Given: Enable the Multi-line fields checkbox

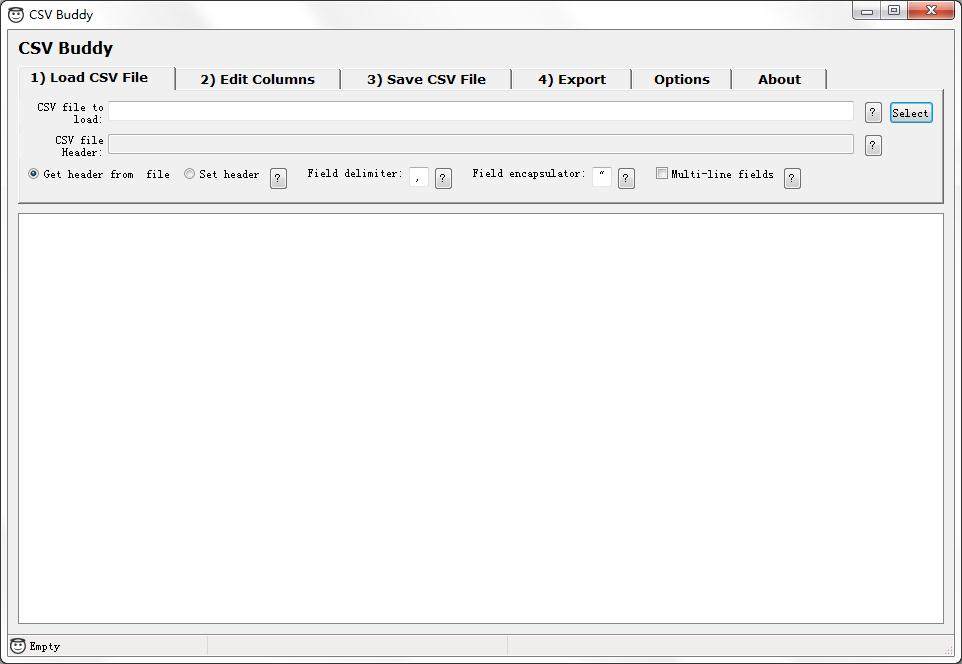Looking at the screenshot, I should (662, 173).
